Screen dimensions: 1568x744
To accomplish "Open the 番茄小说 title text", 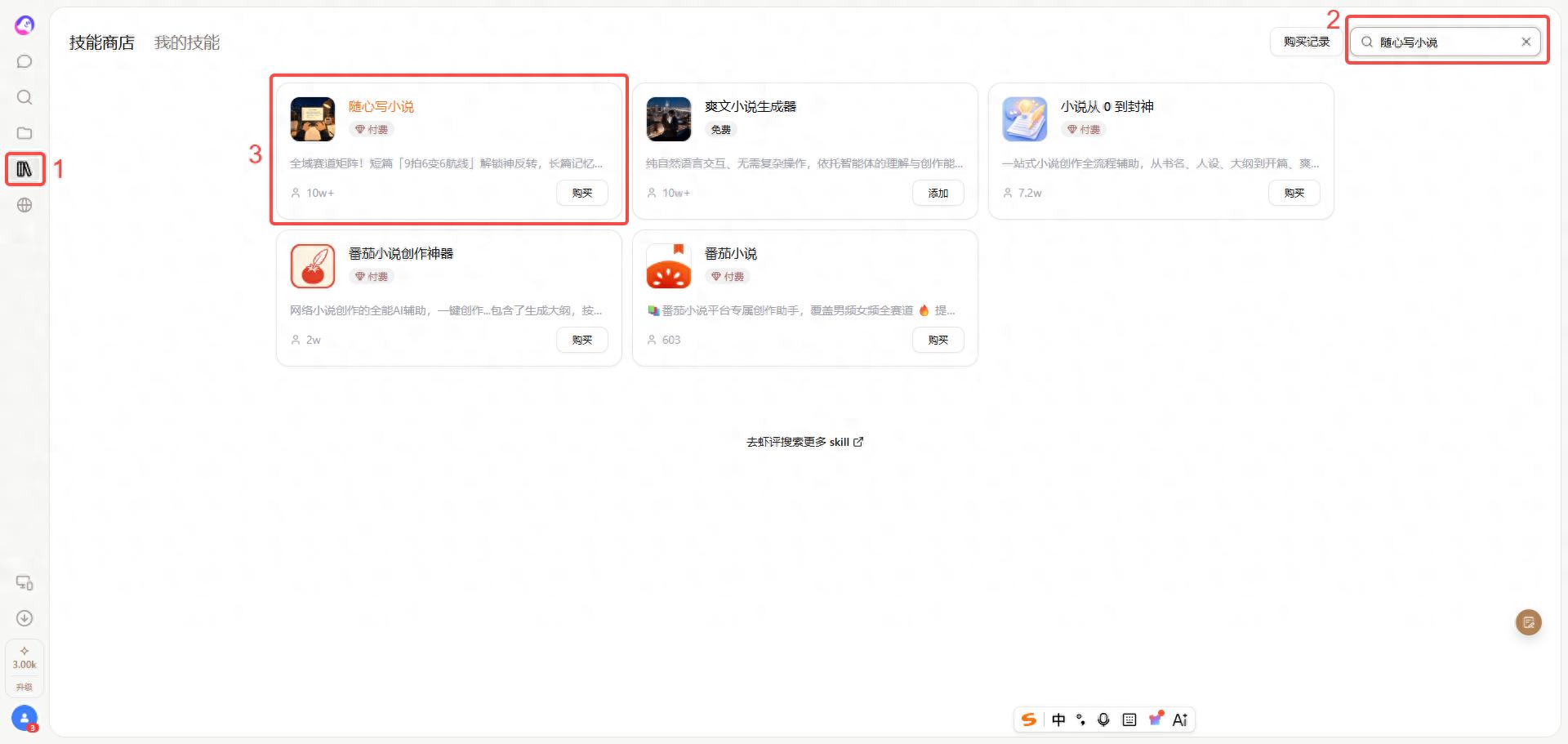I will coord(731,254).
